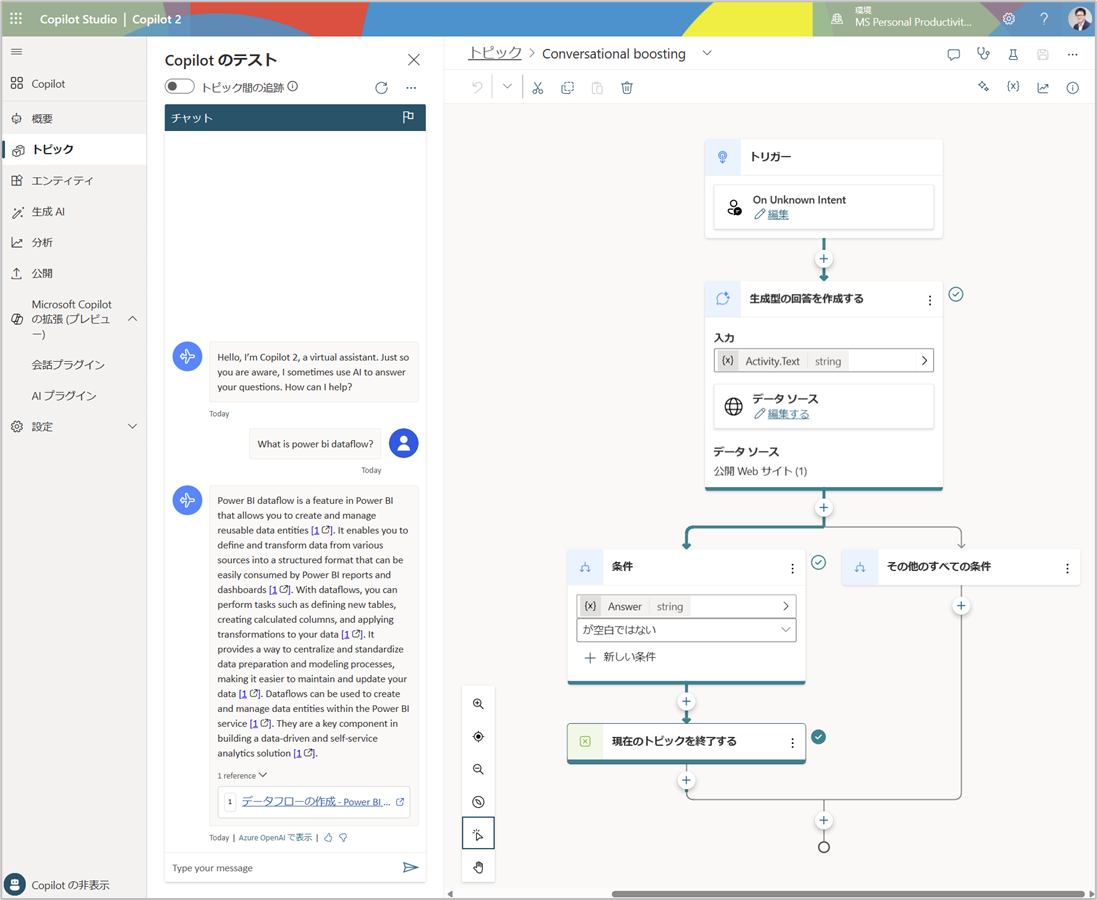
Task: Open the comments icon at top right
Action: click(954, 54)
